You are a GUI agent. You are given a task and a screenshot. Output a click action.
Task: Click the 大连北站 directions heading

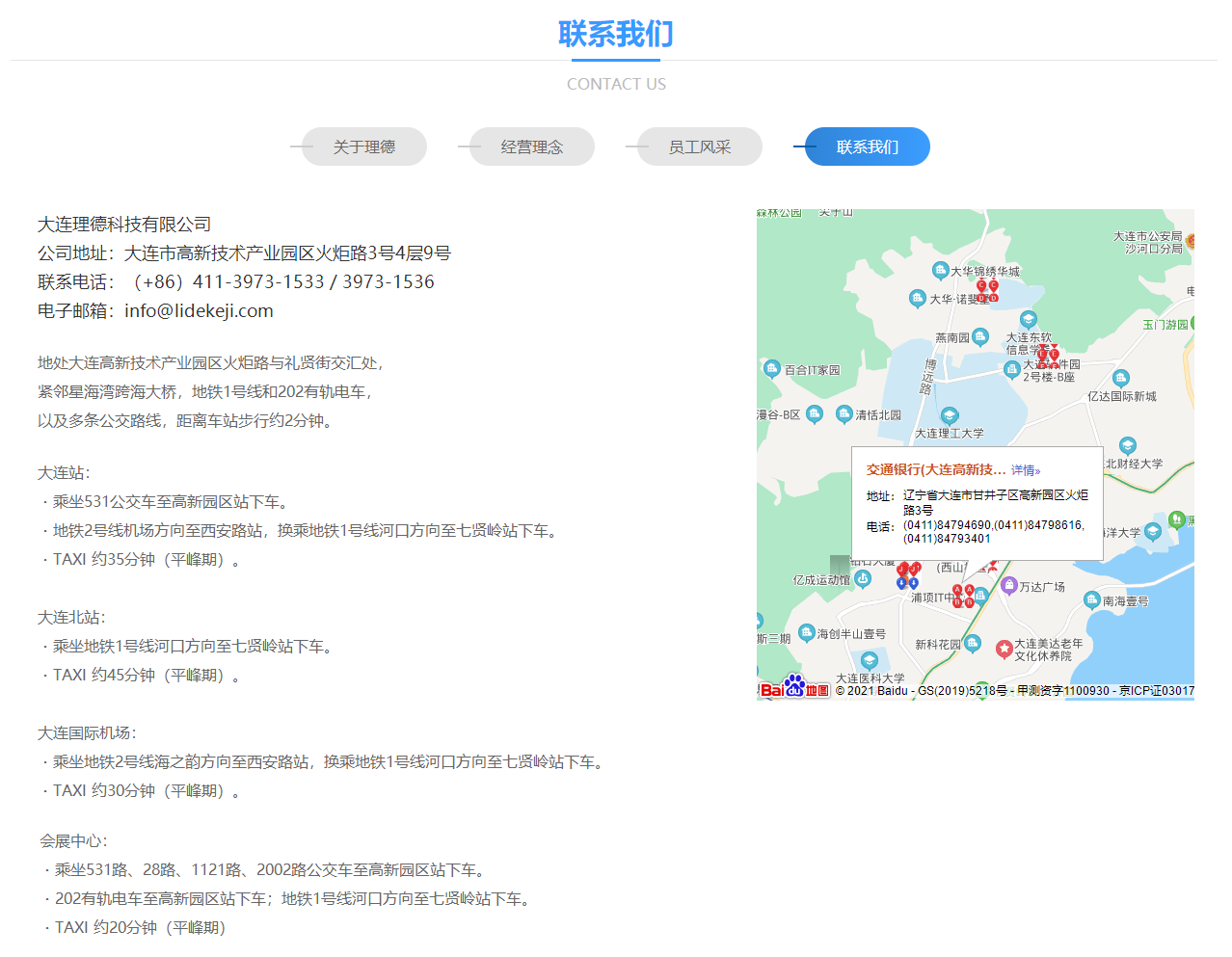pos(71,617)
